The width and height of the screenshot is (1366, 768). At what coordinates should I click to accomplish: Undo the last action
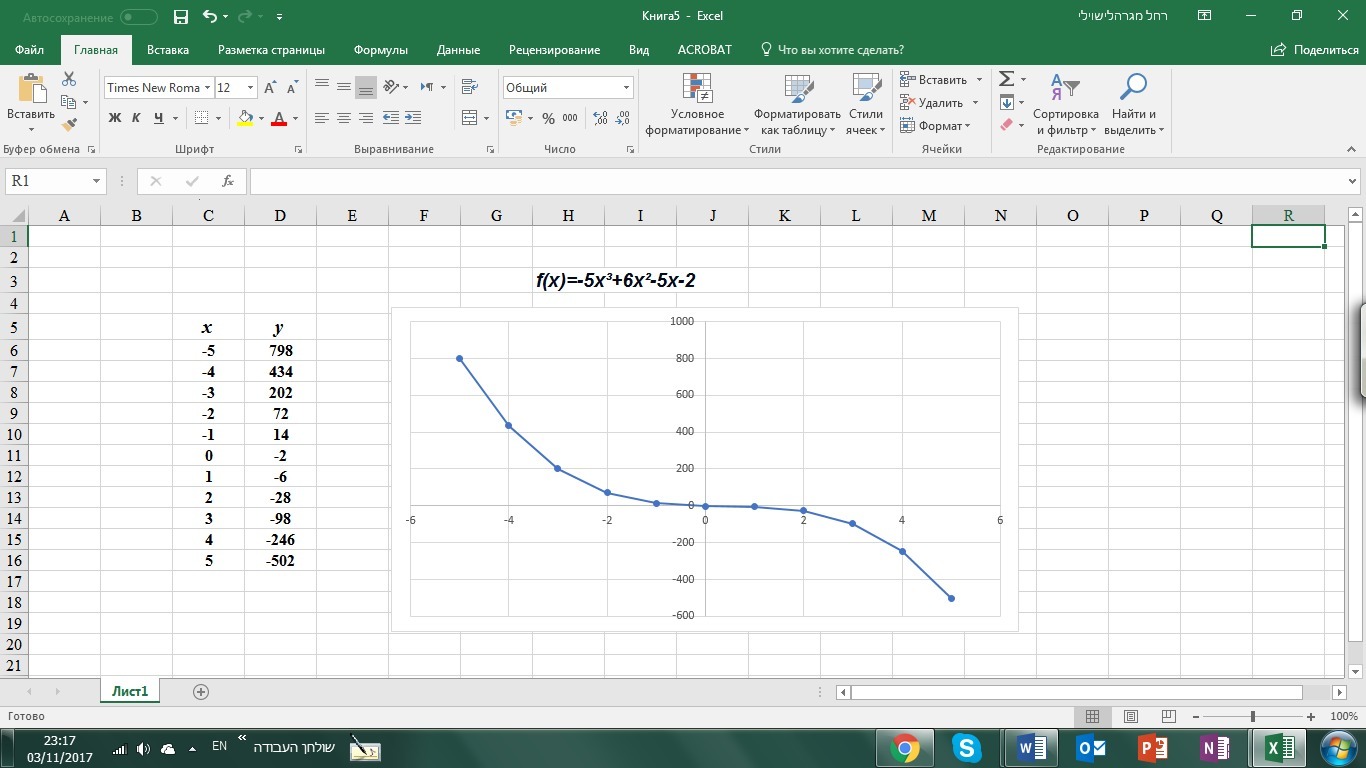coord(209,17)
